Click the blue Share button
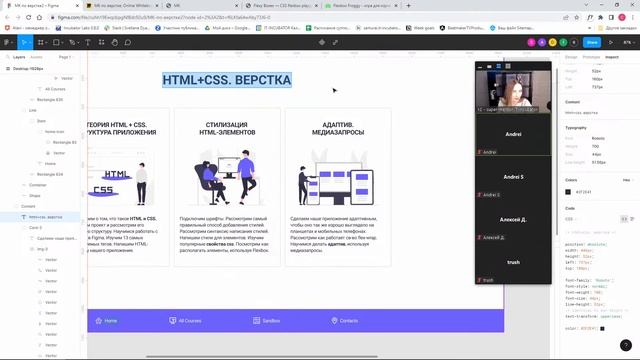 tap(592, 42)
